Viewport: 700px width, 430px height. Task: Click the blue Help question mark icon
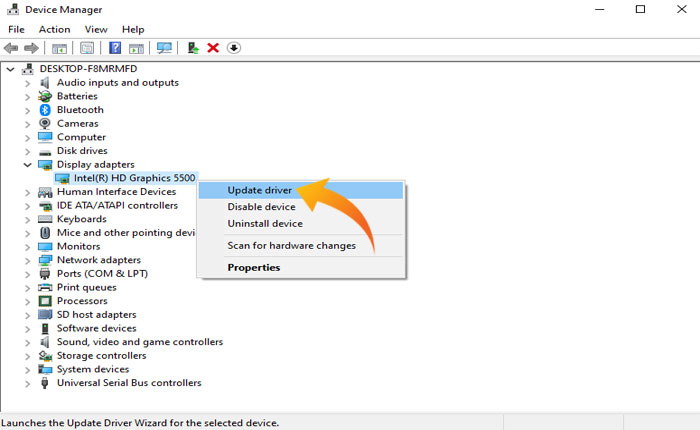coord(115,47)
